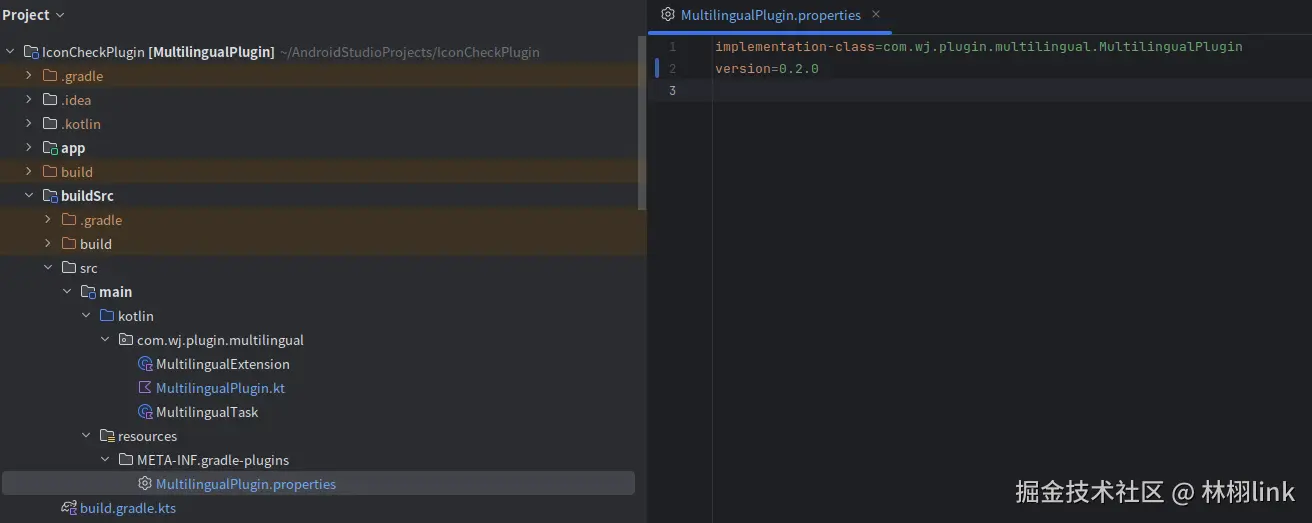Viewport: 1312px width, 523px height.
Task: Expand the app module
Action: [x=29, y=148]
